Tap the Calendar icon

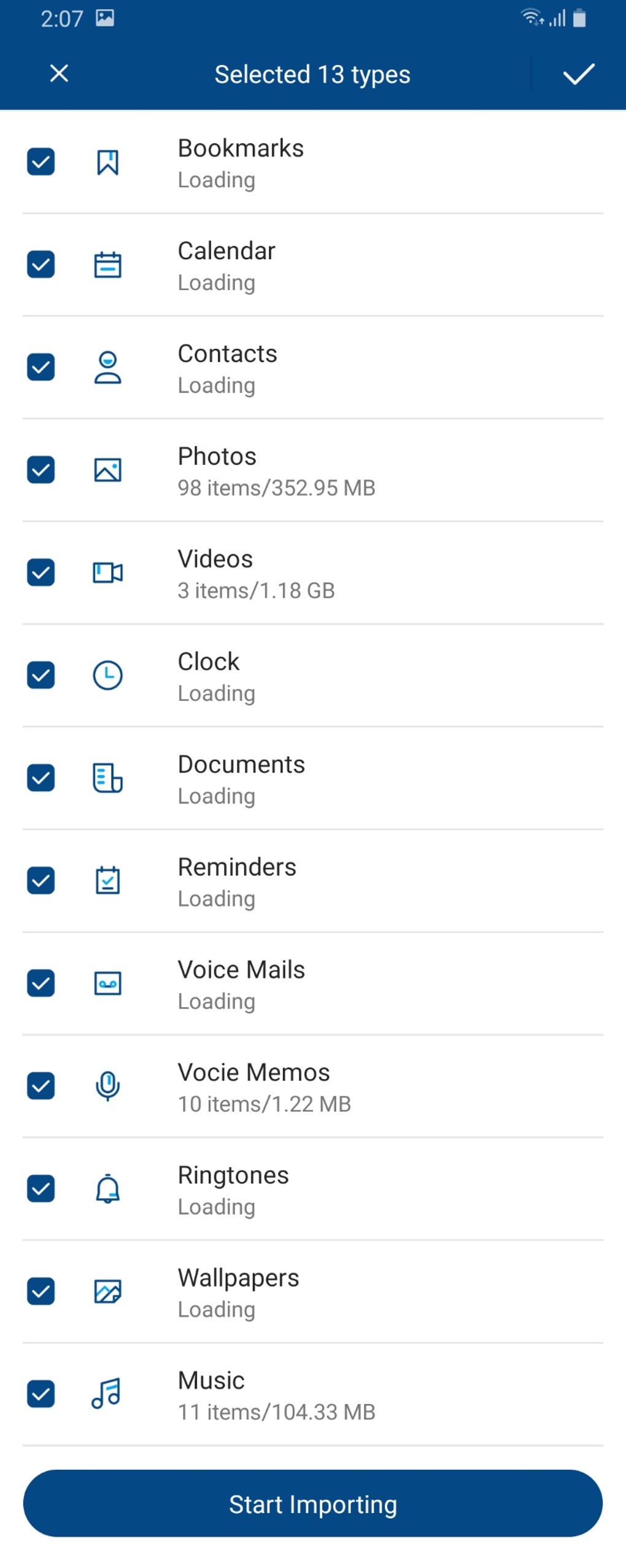[x=107, y=265]
